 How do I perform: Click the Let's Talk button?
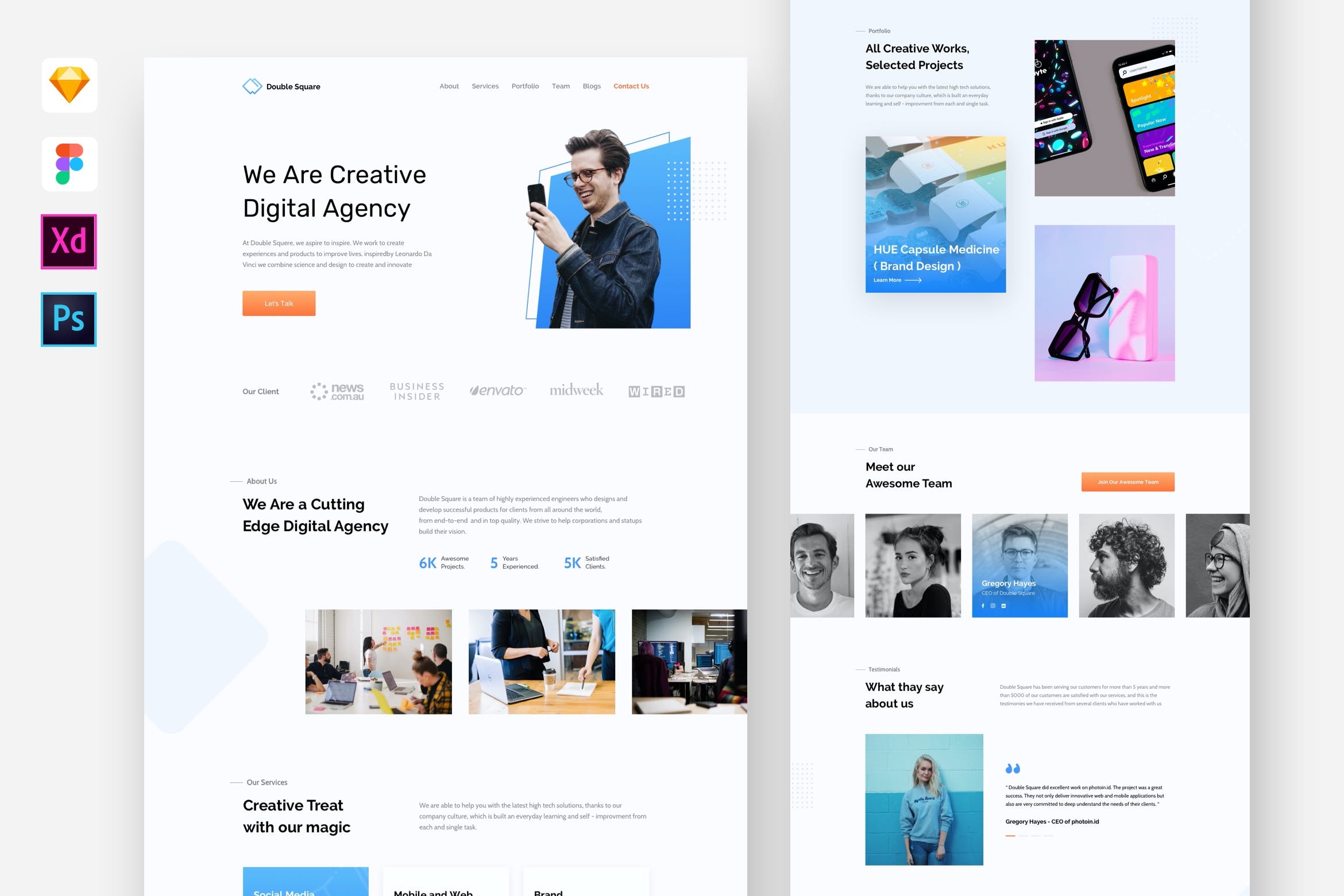[278, 303]
